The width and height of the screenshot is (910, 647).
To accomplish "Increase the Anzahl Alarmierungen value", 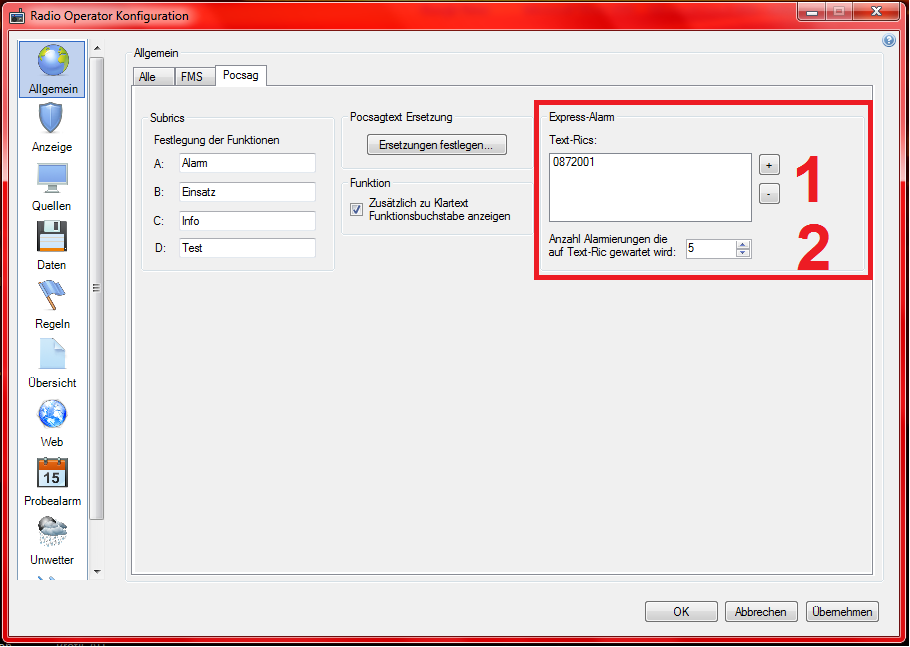I will coord(743,245).
